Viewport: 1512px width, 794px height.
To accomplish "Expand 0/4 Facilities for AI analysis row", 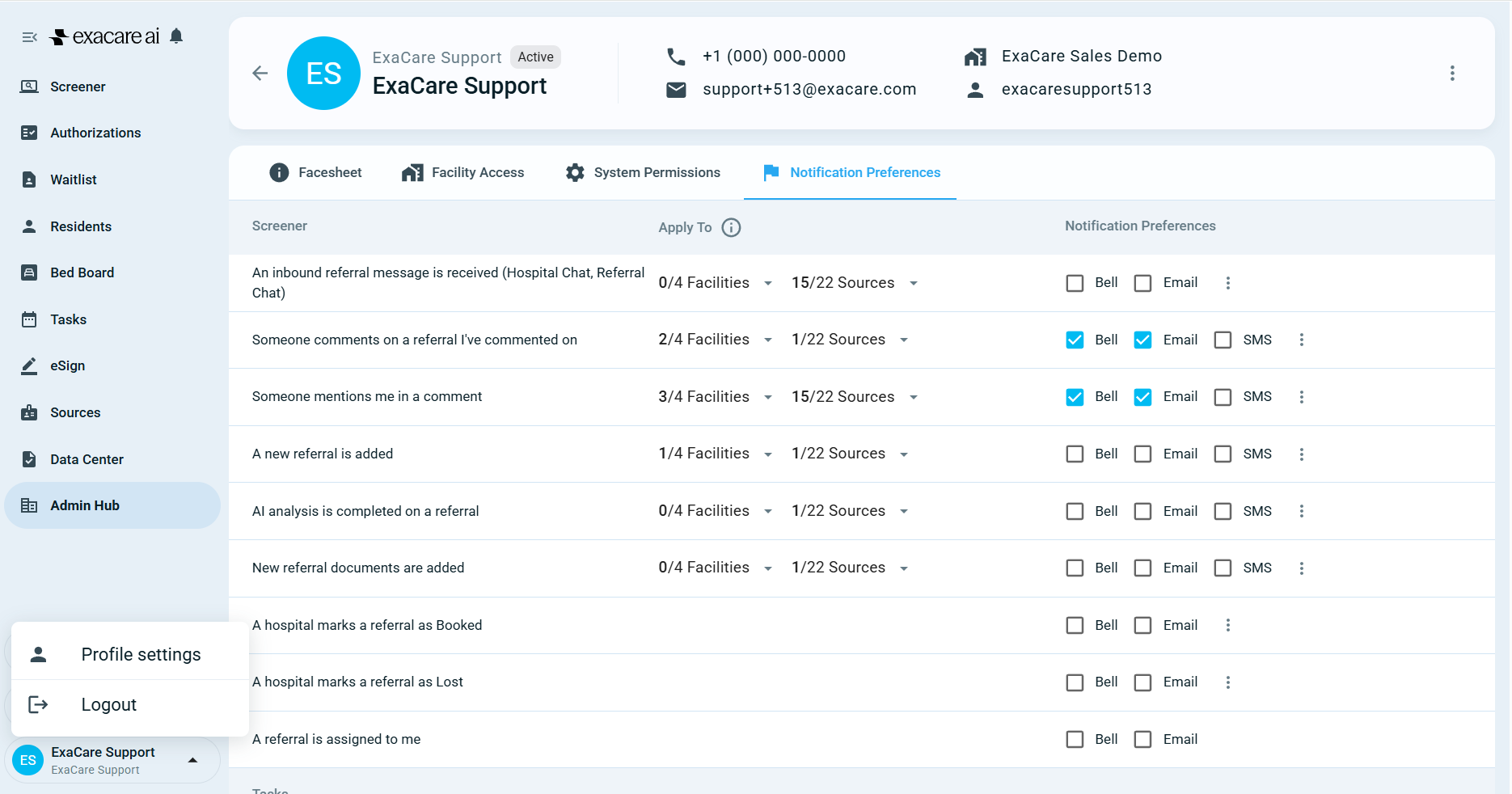I will click(x=716, y=511).
